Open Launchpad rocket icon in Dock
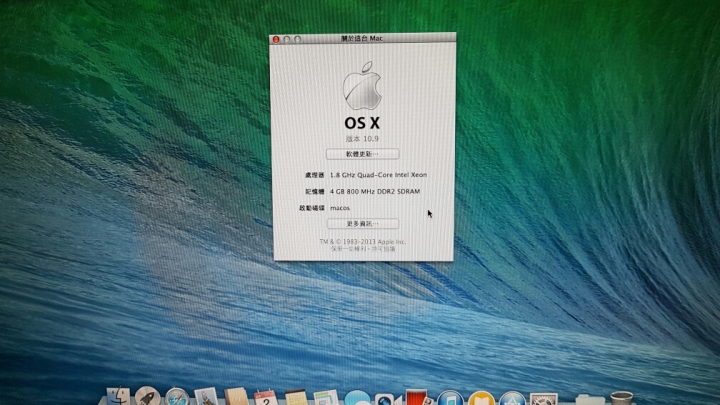The height and width of the screenshot is (405, 720). (147, 397)
